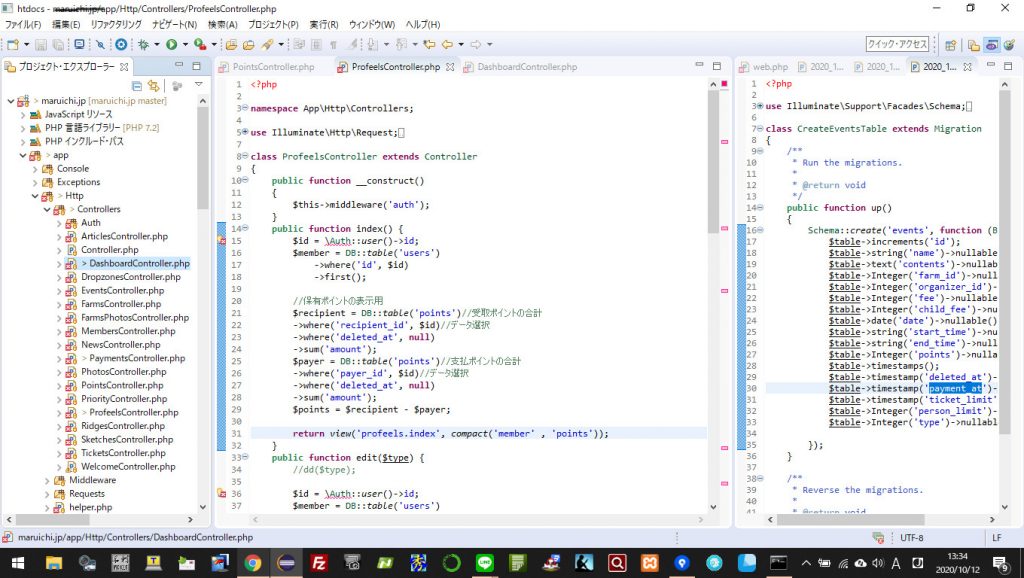Switch to the PointsController.php tab

tap(273, 67)
